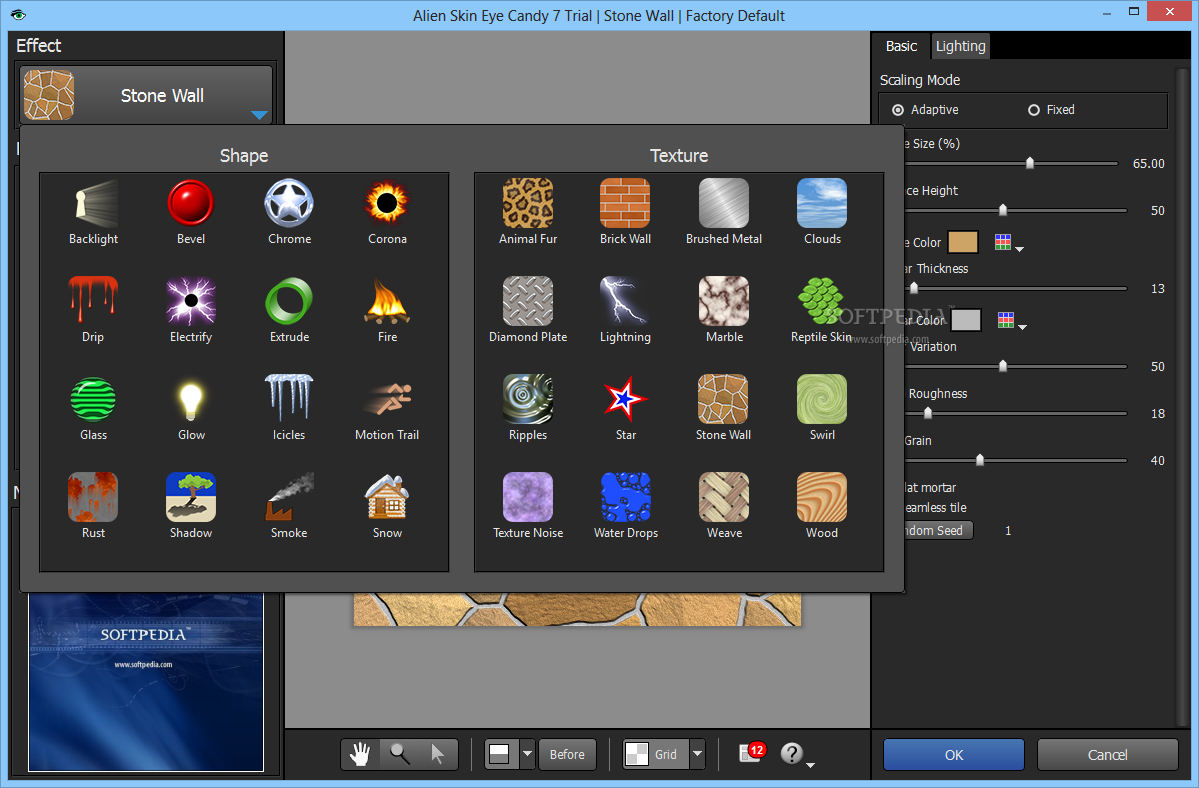Choose the Shadow effect
Image resolution: width=1199 pixels, height=788 pixels.
pyautogui.click(x=190, y=505)
